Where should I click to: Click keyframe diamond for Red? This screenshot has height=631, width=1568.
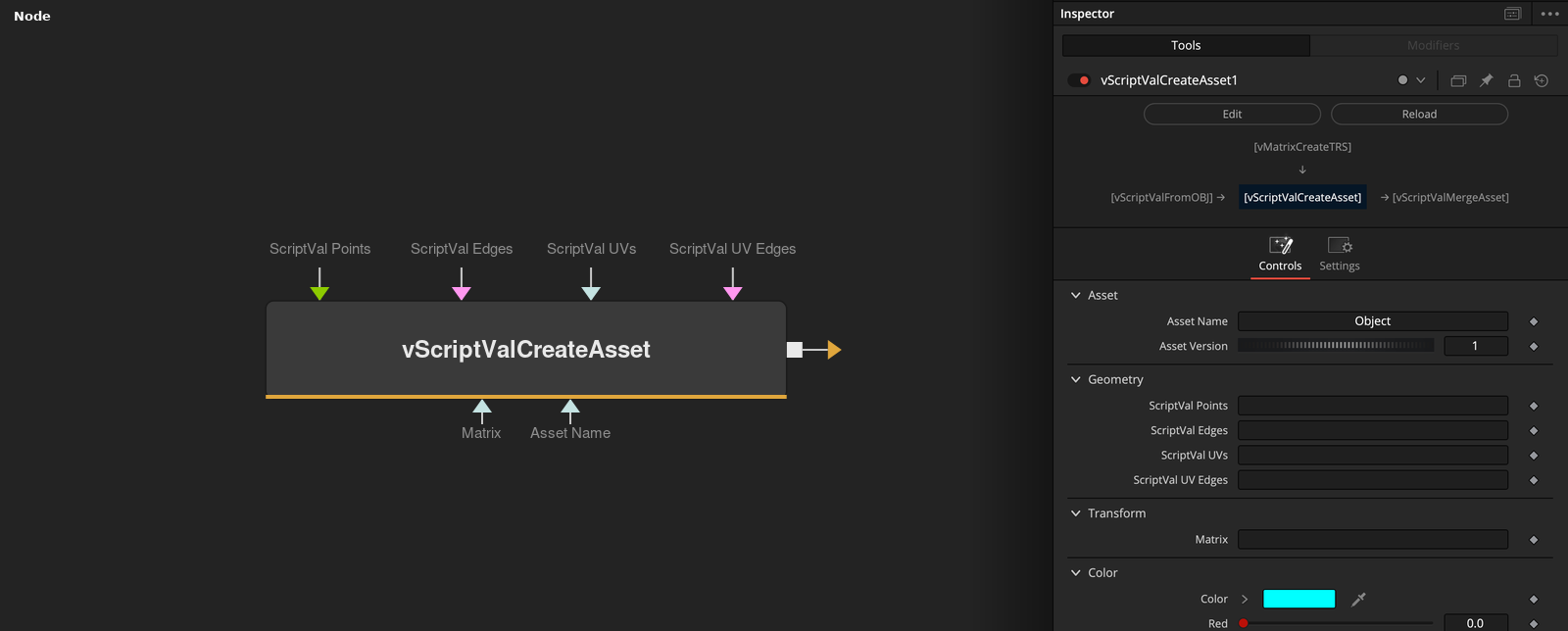1534,623
